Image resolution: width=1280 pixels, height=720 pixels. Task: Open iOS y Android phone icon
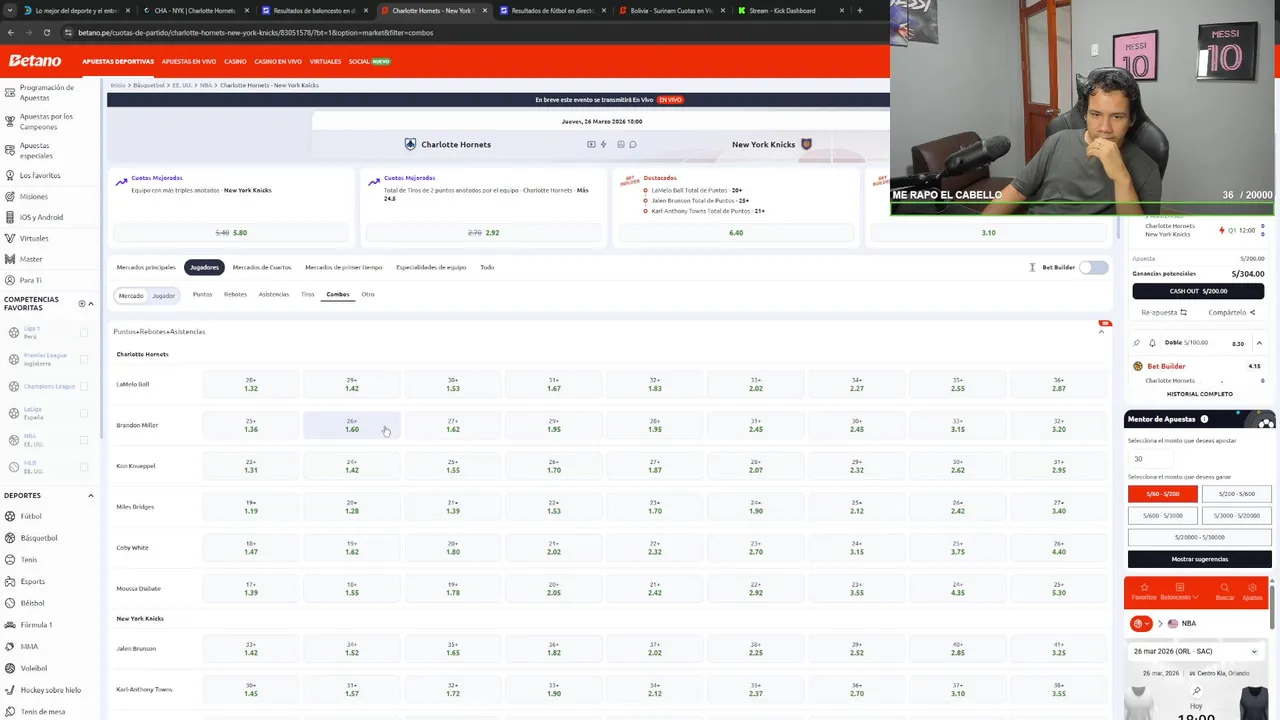coord(10,217)
